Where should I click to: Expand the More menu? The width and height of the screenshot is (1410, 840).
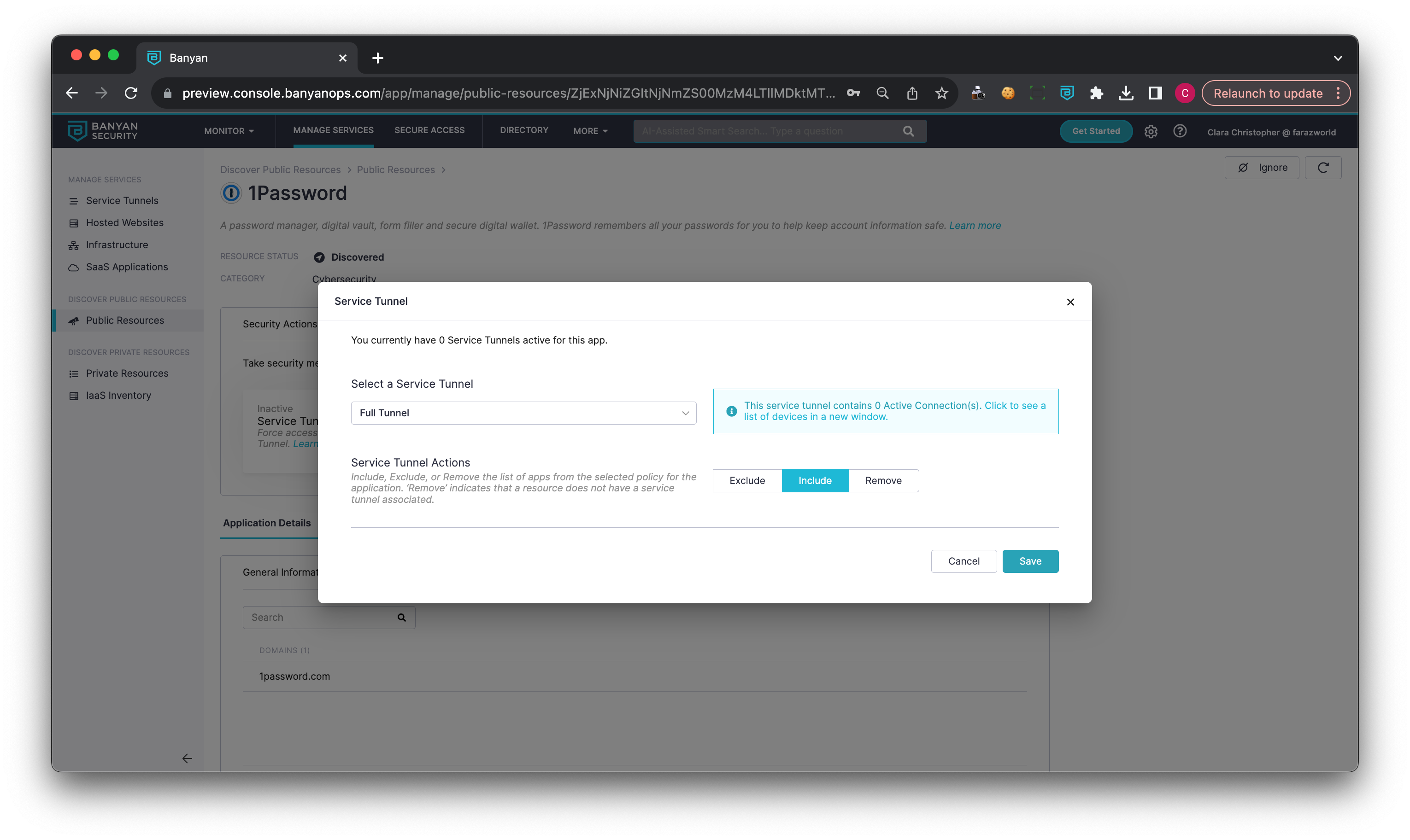[590, 131]
